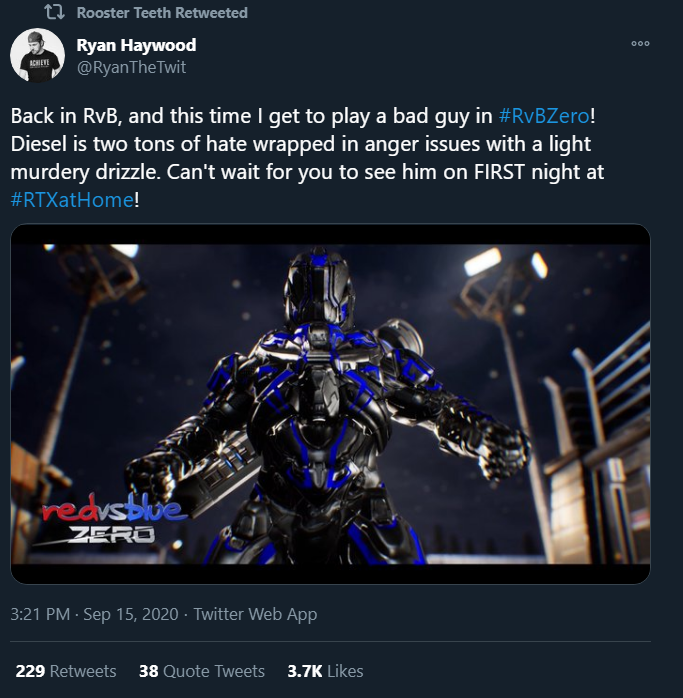This screenshot has height=698, width=683.
Task: Click the ACHIEVE shirt in profile photo
Action: (38, 68)
